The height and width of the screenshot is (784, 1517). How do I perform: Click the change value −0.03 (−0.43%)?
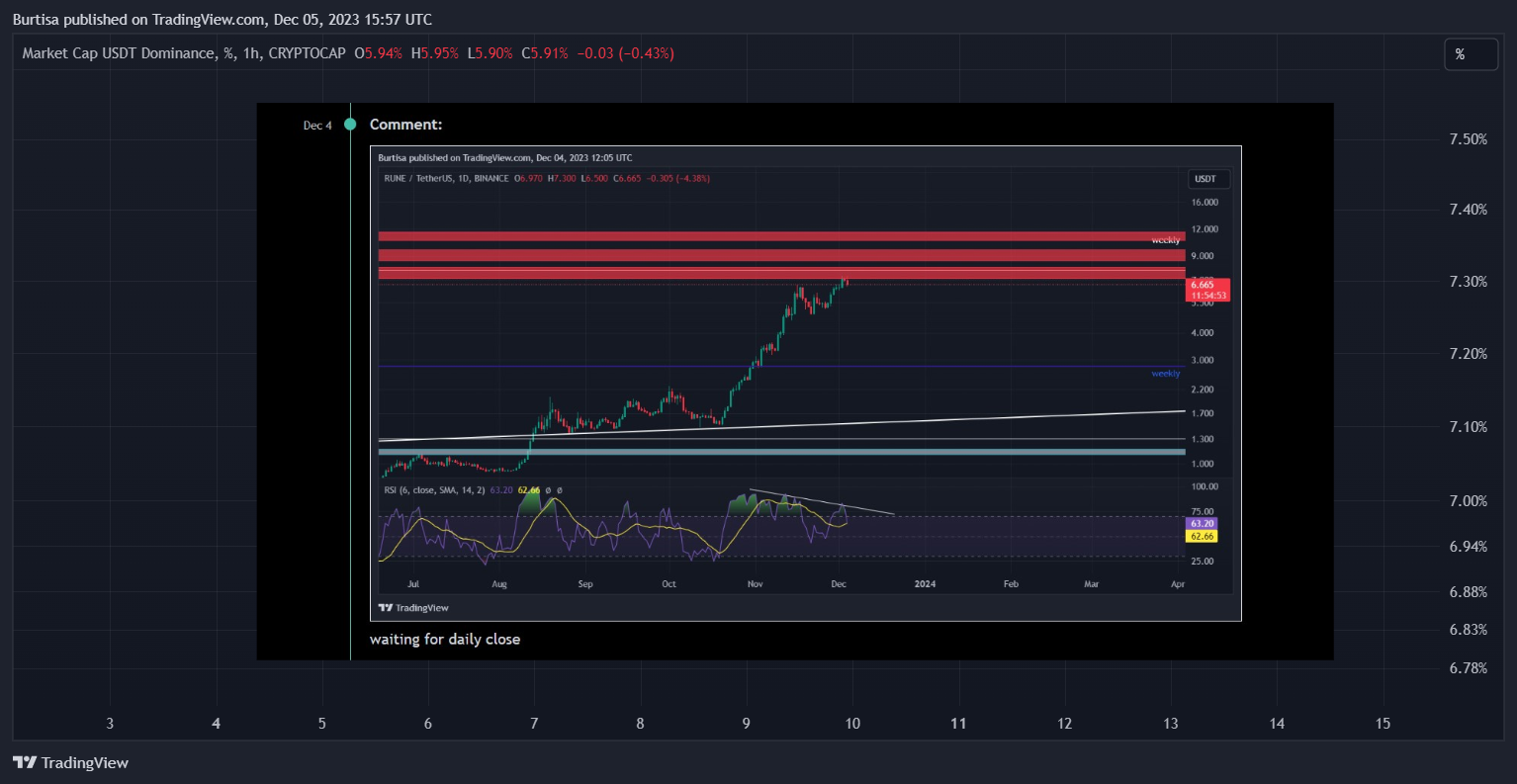(x=626, y=53)
